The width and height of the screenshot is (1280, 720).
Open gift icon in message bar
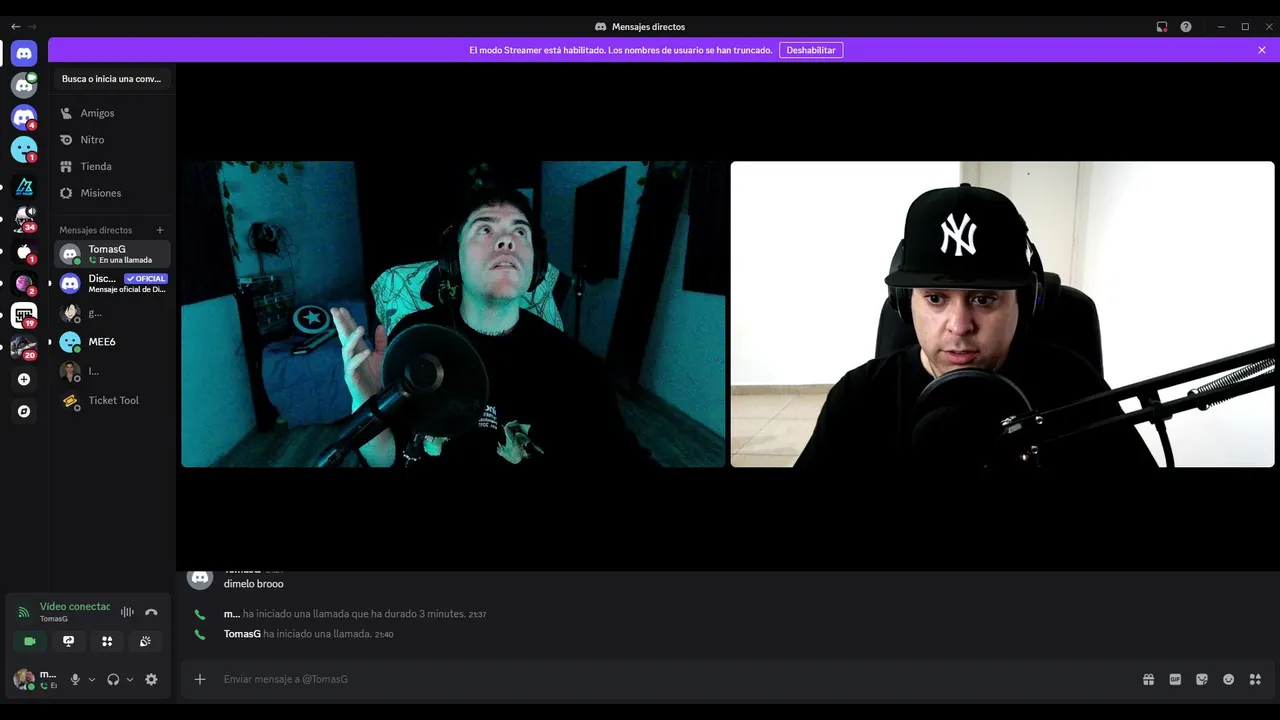(1149, 679)
